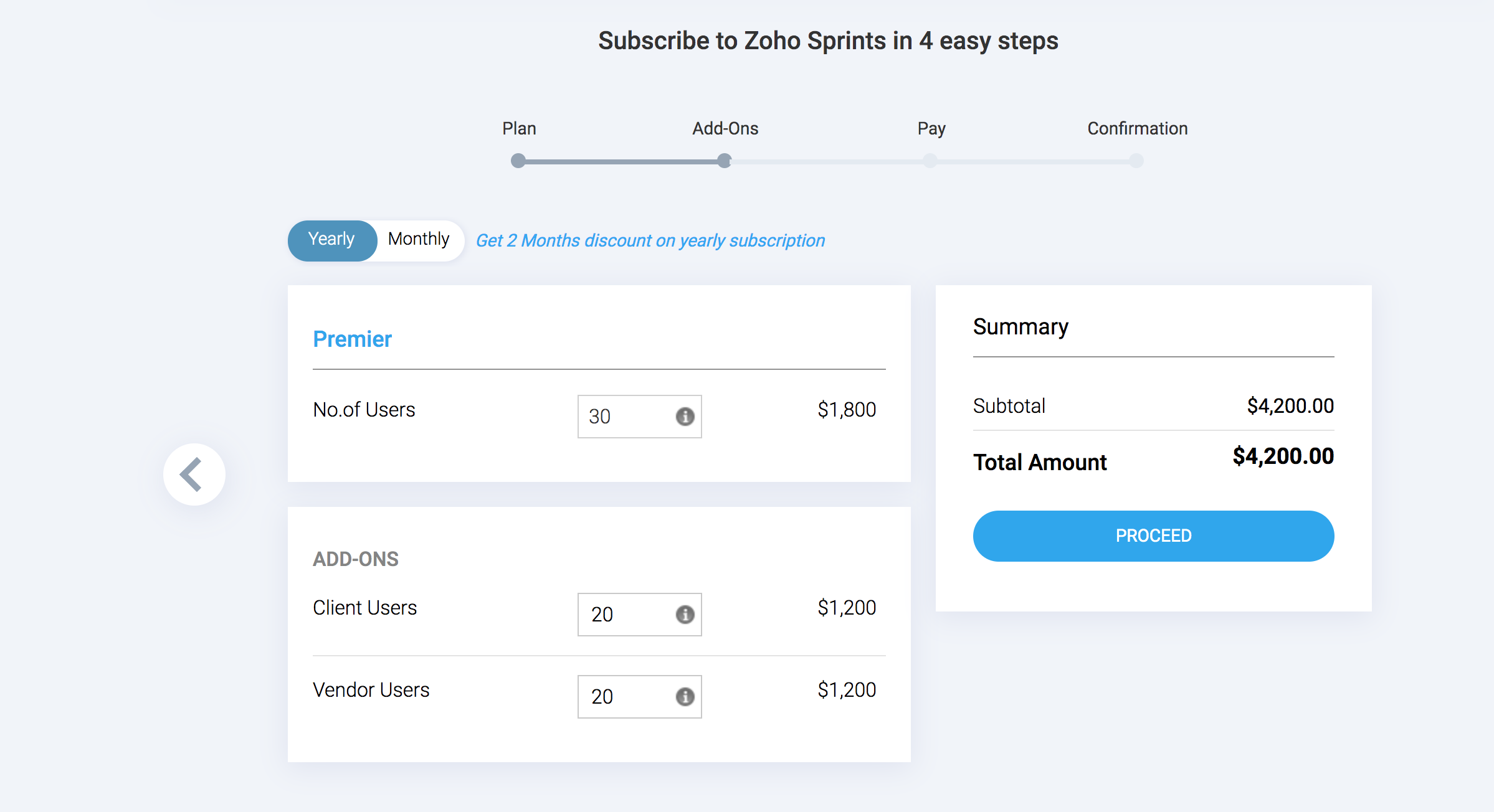The image size is (1494, 812).
Task: Click the Total Amount $4,200.00 value
Action: click(x=1283, y=456)
